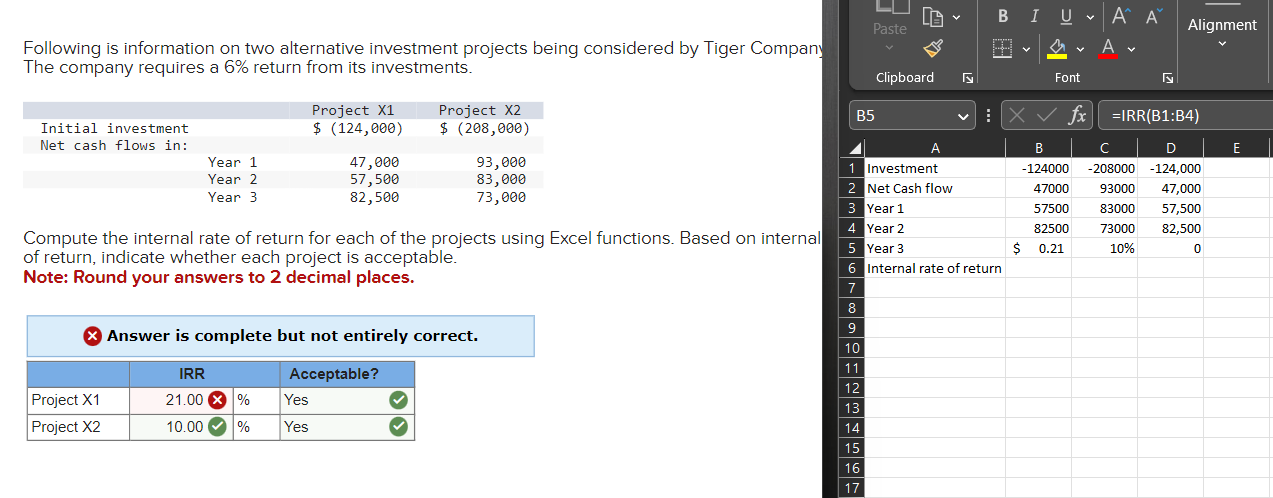Screen dimensions: 1273x498
Task: Click the red incorrect mark beside 21.00
Action: pyautogui.click(x=217, y=400)
